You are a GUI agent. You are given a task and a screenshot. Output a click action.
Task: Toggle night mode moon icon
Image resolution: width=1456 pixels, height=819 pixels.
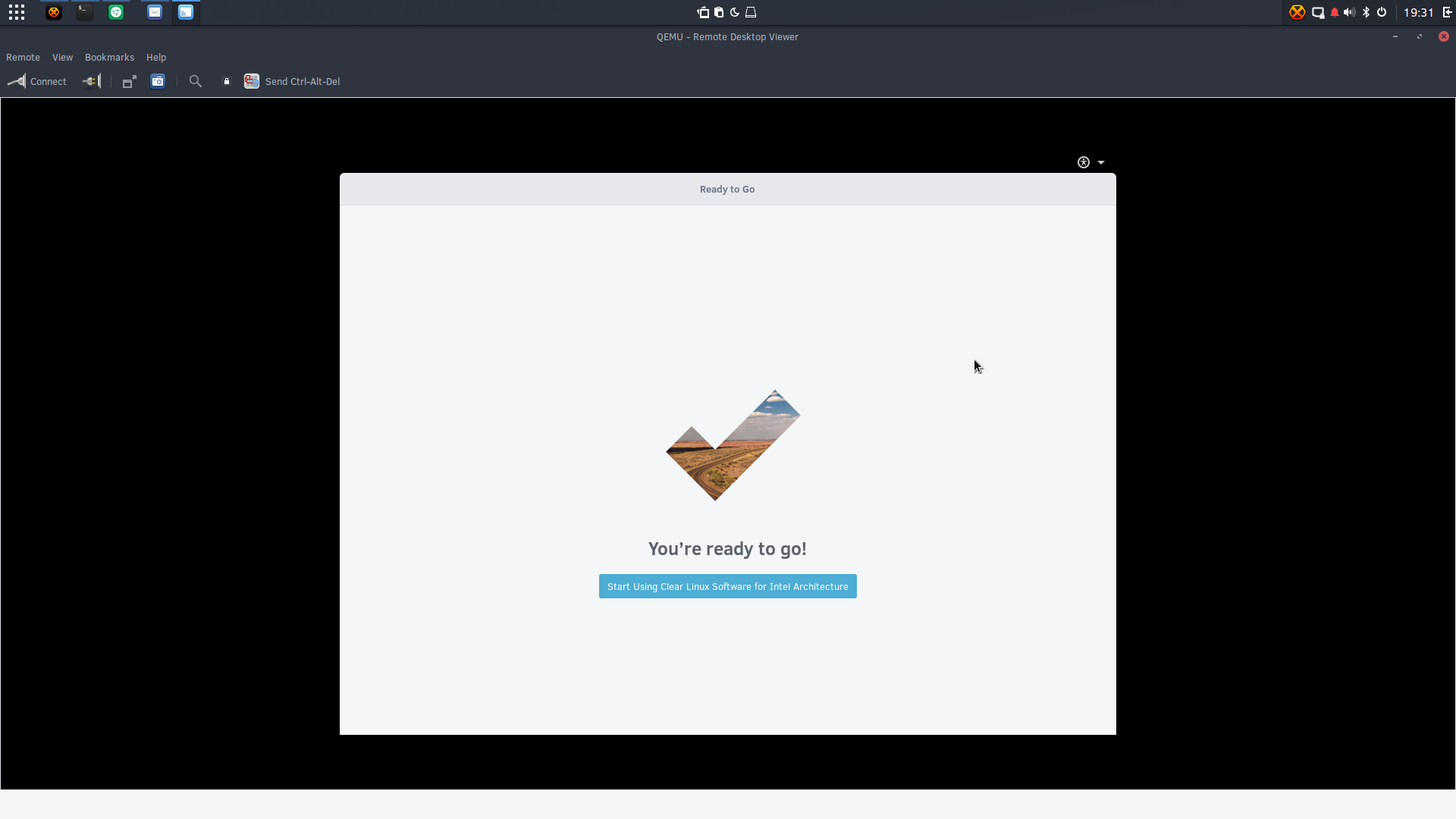[x=734, y=12]
